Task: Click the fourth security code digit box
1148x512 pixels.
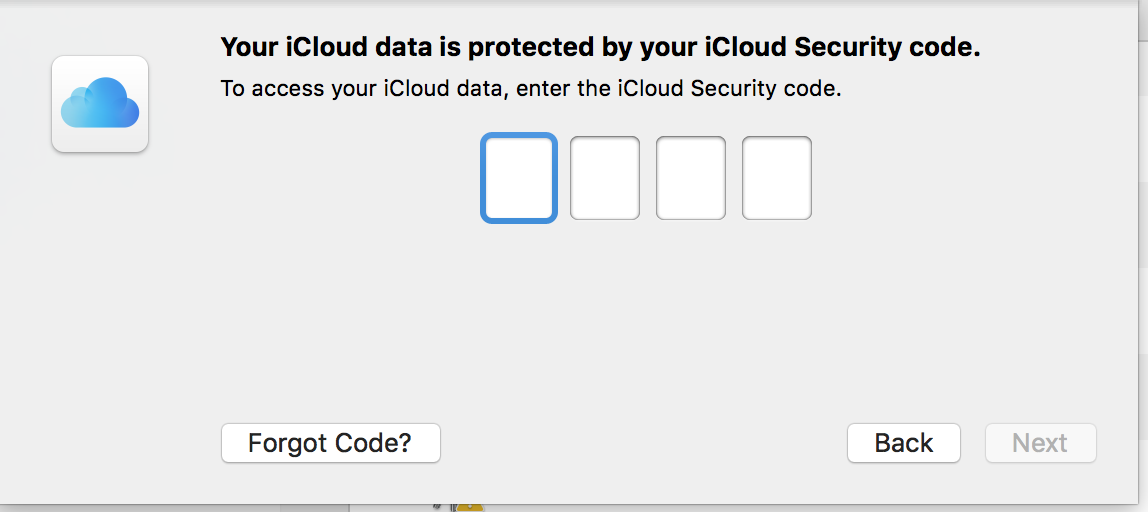Action: point(777,178)
